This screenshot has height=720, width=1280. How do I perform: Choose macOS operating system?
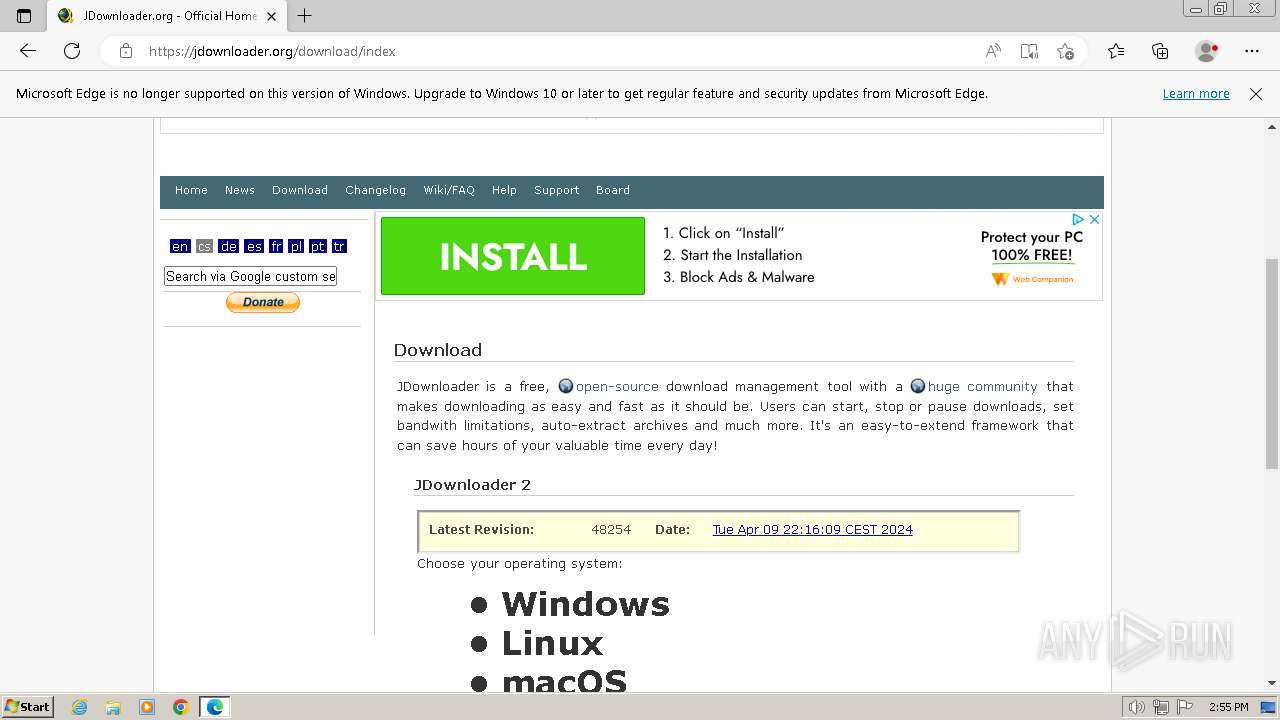pyautogui.click(x=565, y=680)
